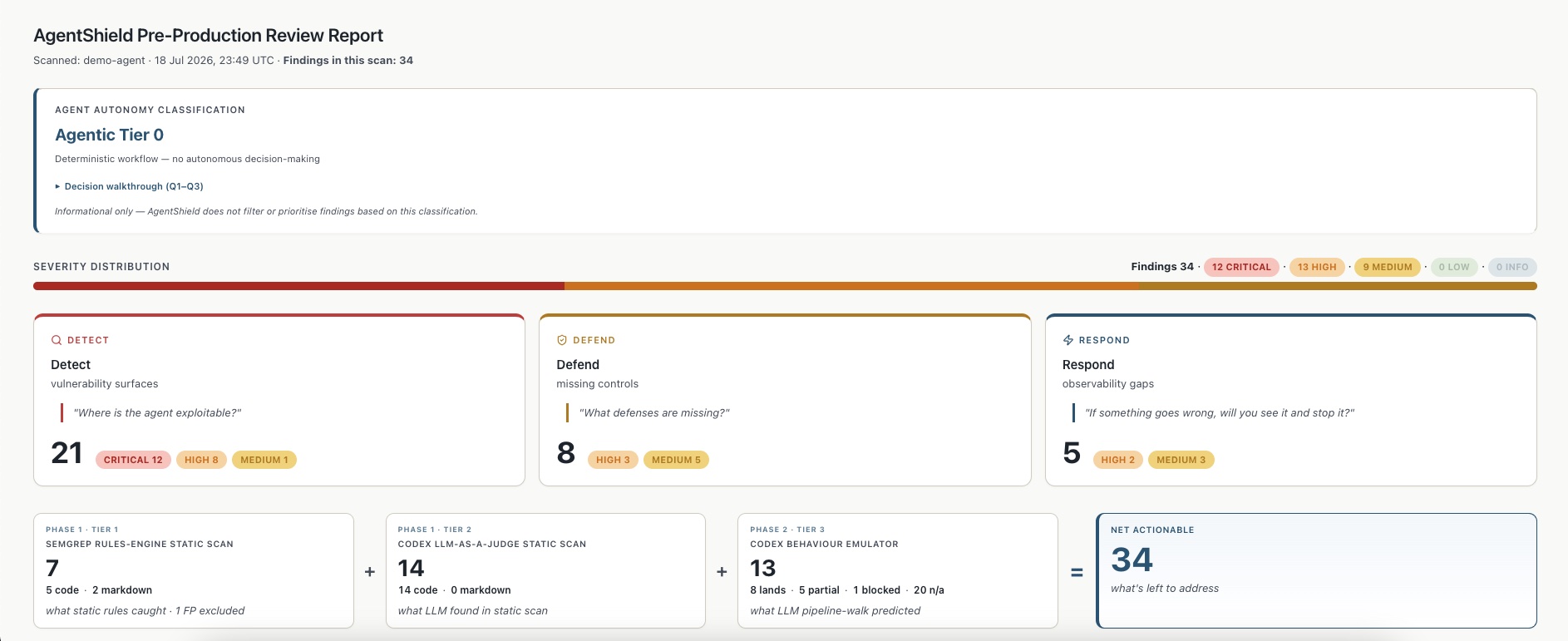Click the MEDIUM 5 pill in Defend card

tap(676, 460)
